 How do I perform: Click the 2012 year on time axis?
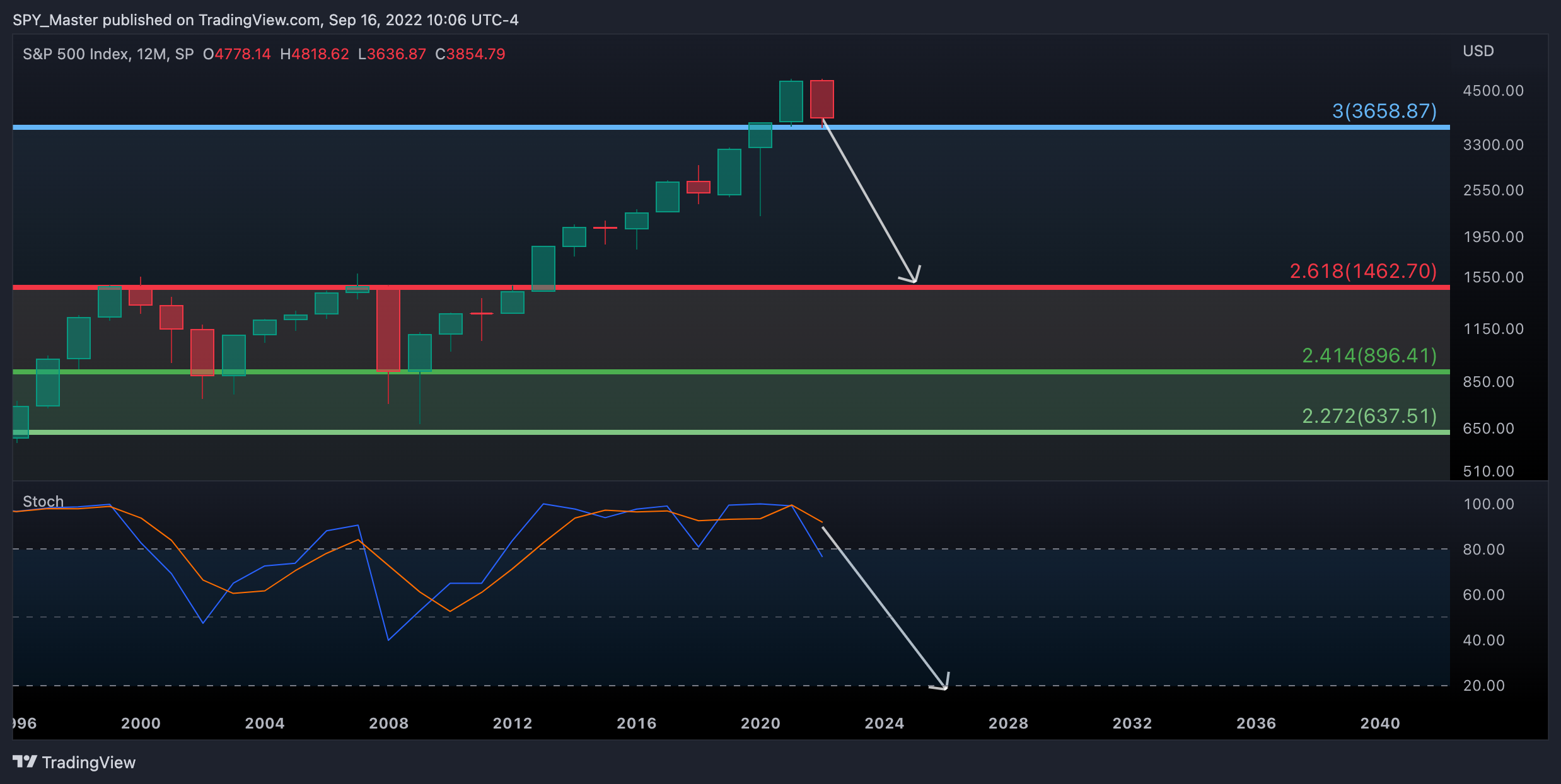(x=513, y=723)
